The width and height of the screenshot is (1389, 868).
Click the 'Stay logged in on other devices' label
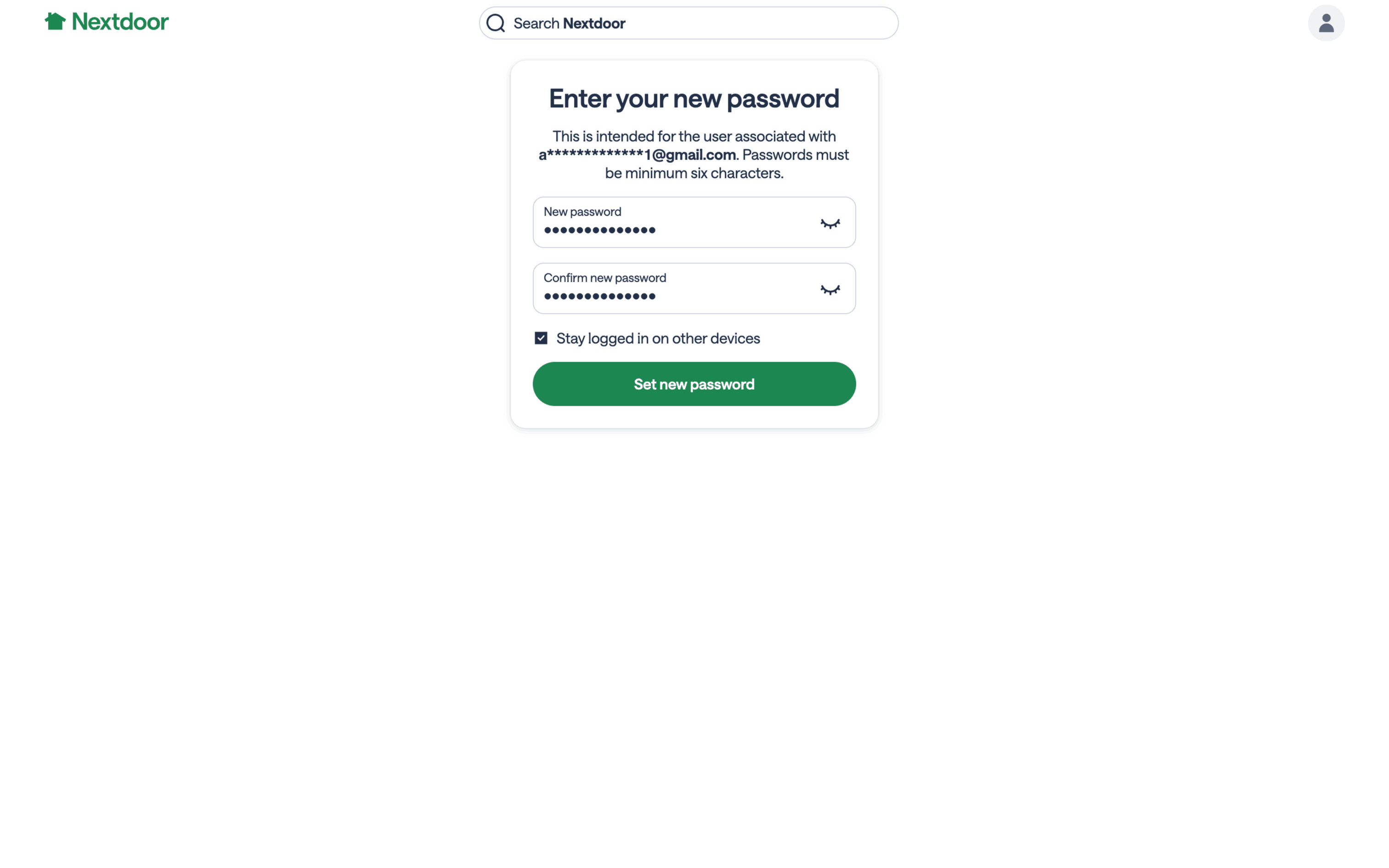658,339
